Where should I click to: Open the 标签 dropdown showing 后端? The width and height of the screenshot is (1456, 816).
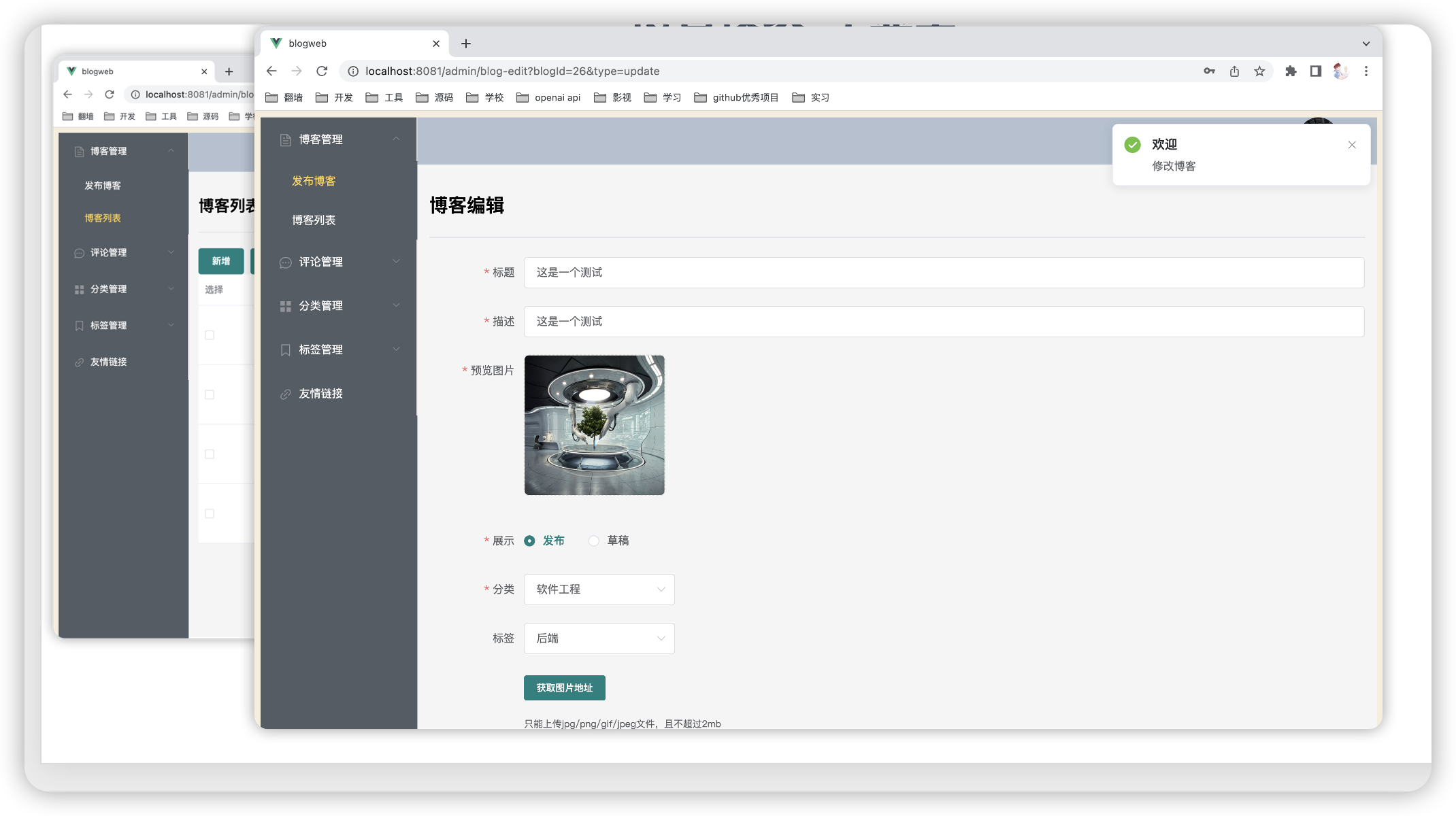click(599, 639)
